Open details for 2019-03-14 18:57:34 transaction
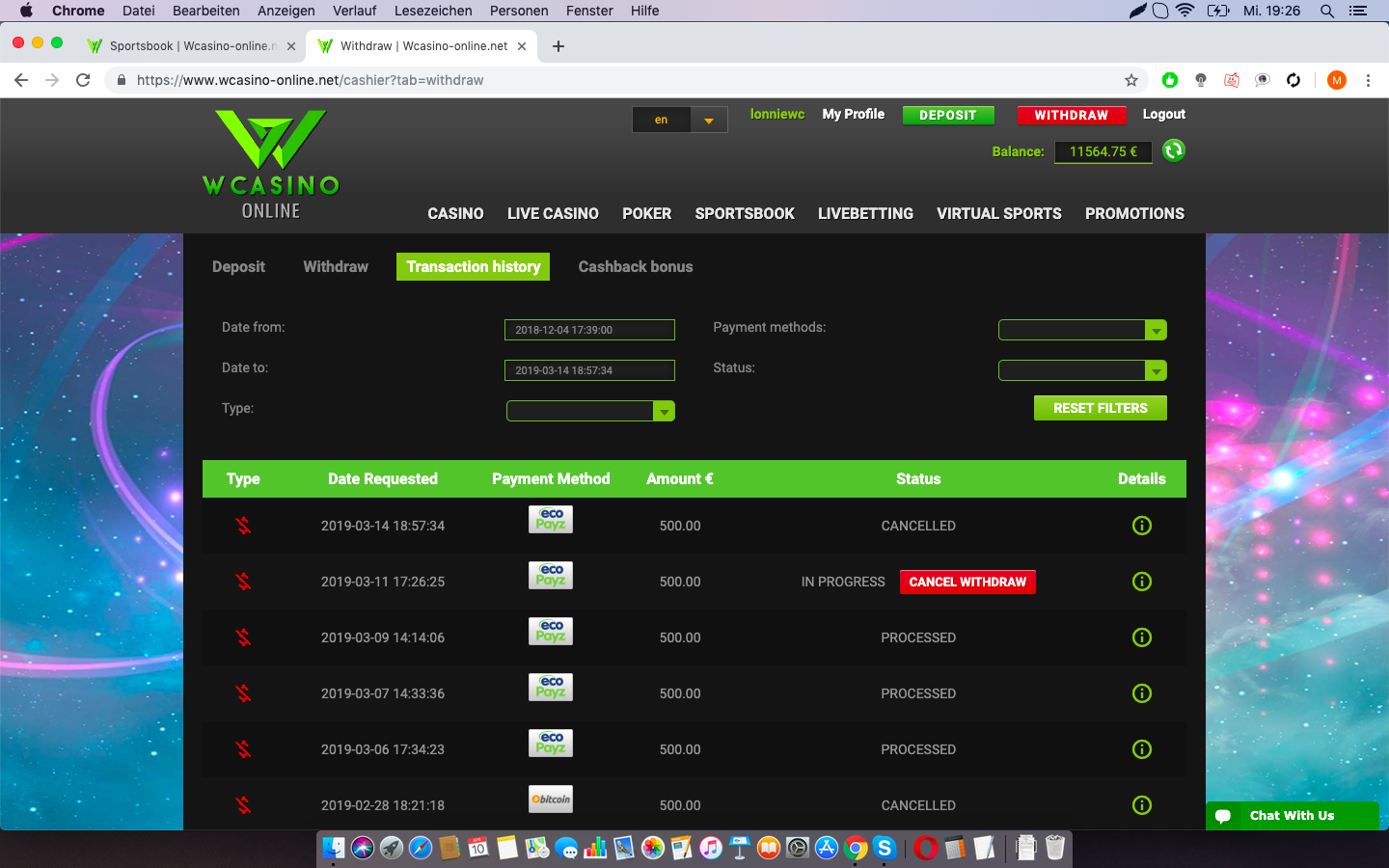1389x868 pixels. [x=1142, y=526]
